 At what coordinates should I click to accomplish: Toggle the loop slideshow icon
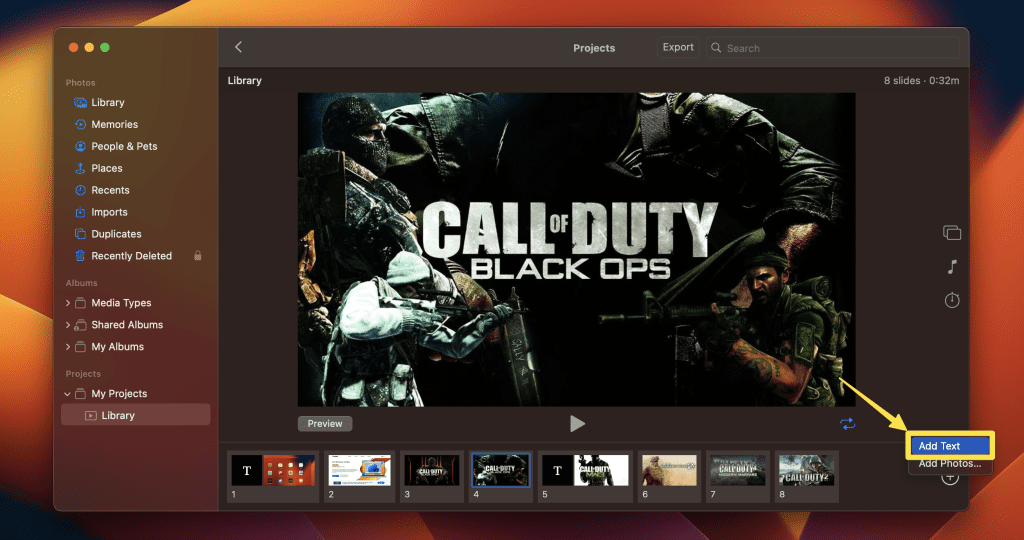coord(848,424)
